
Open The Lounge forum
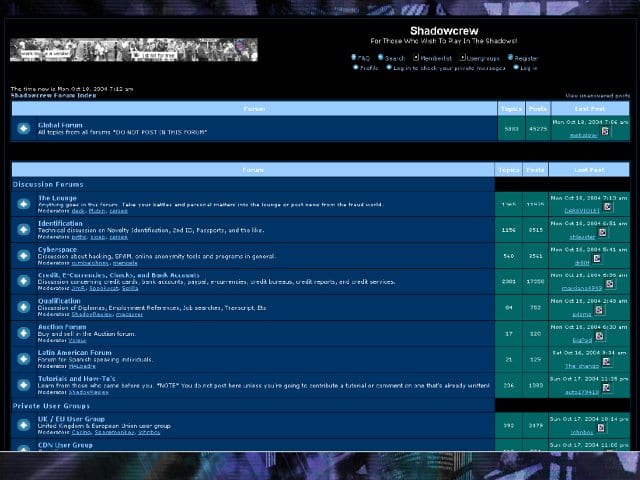tap(57, 198)
